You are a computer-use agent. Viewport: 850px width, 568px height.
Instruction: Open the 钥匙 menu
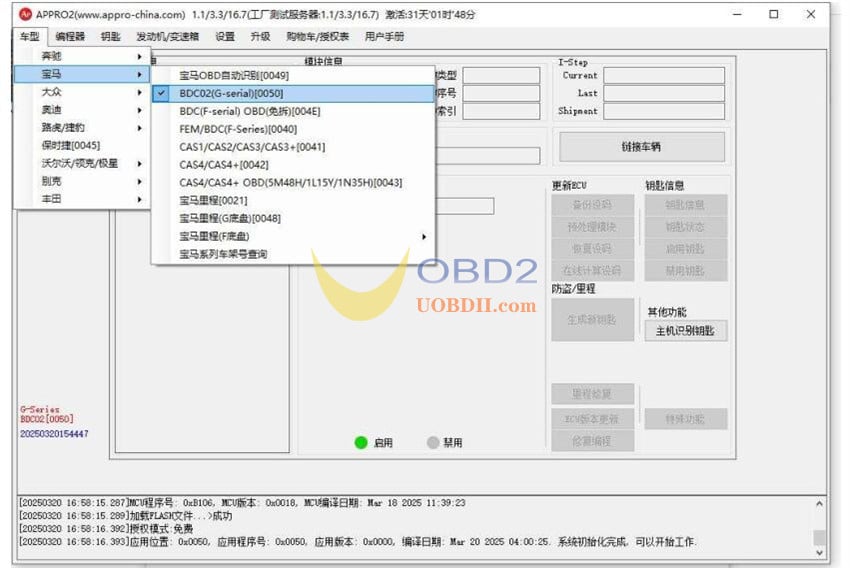pos(110,37)
